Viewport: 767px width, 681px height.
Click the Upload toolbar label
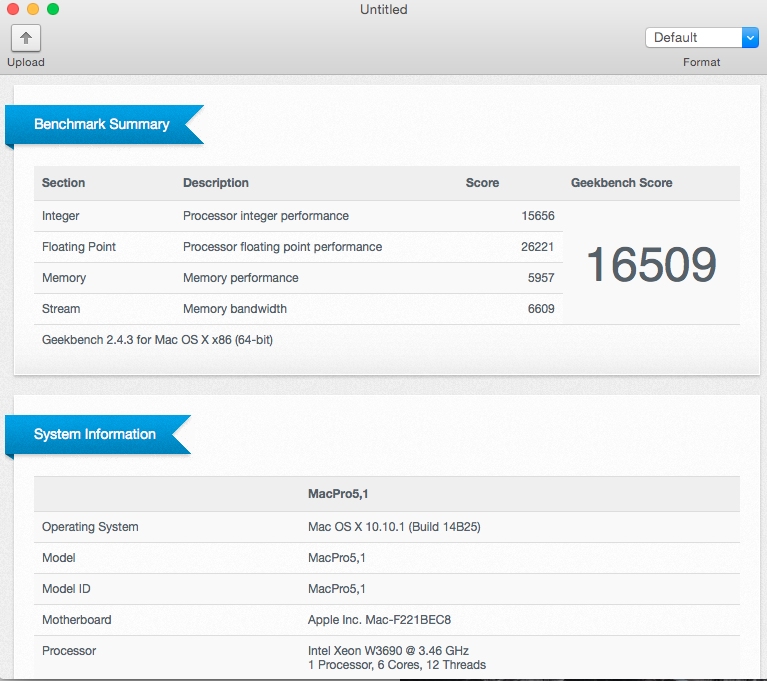click(26, 62)
